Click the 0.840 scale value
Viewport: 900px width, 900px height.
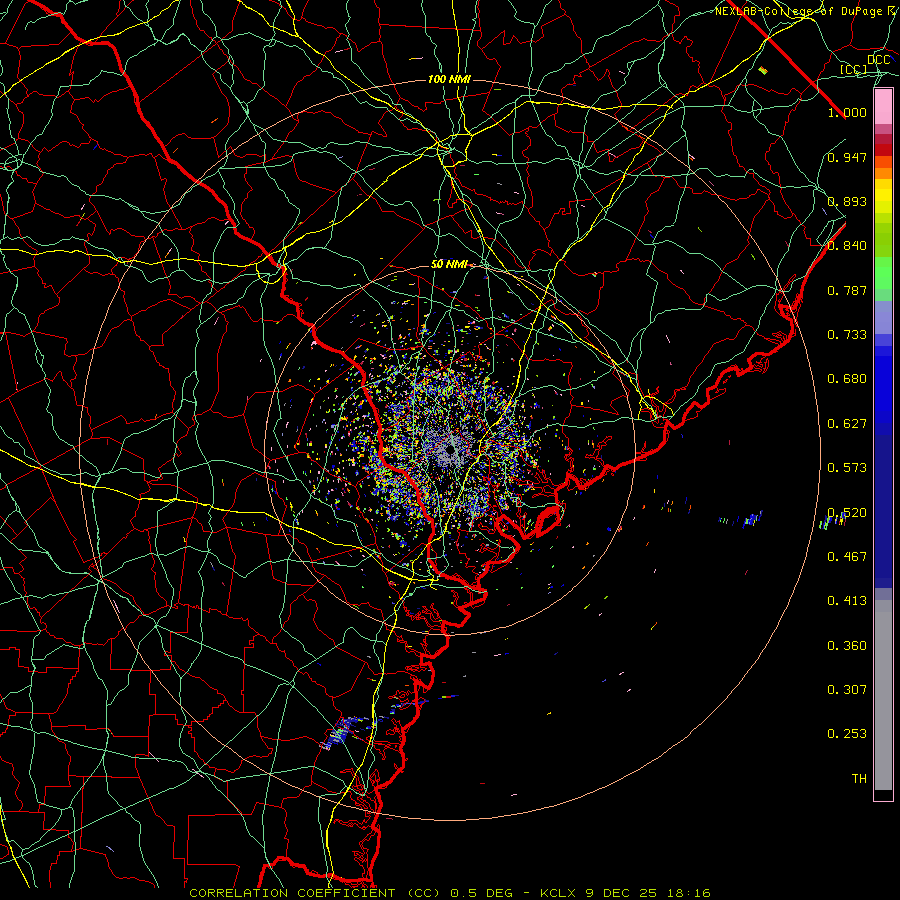click(x=847, y=246)
